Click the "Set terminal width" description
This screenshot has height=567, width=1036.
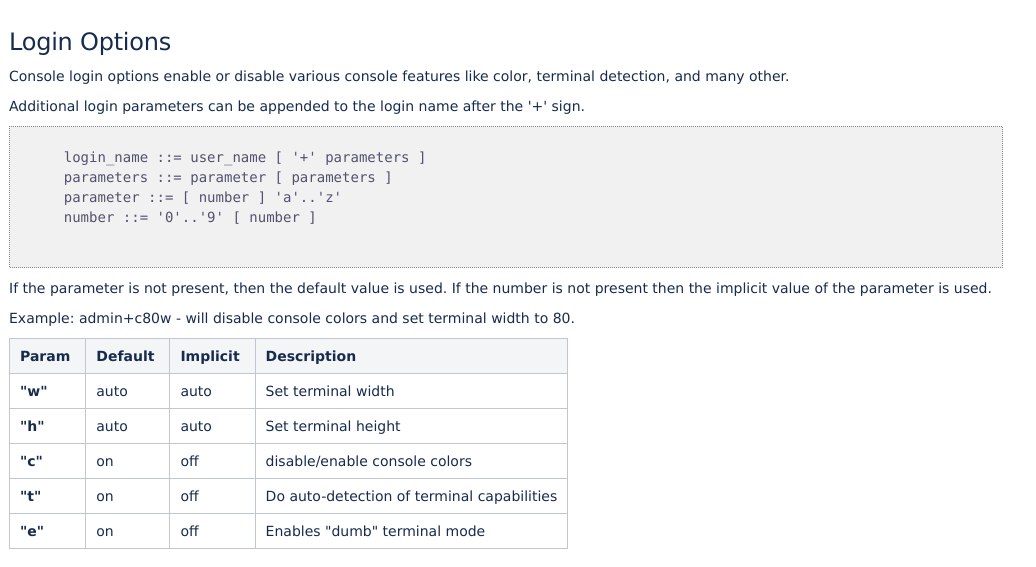[330, 391]
